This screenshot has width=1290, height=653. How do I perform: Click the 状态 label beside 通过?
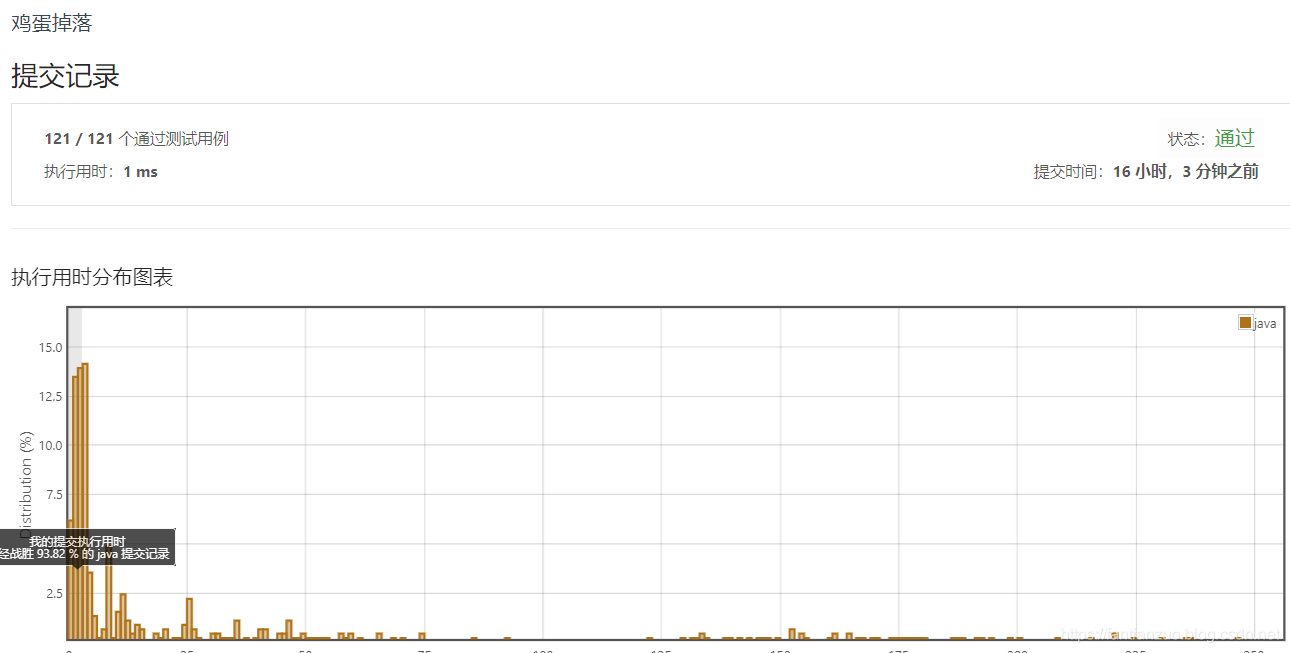click(1187, 139)
